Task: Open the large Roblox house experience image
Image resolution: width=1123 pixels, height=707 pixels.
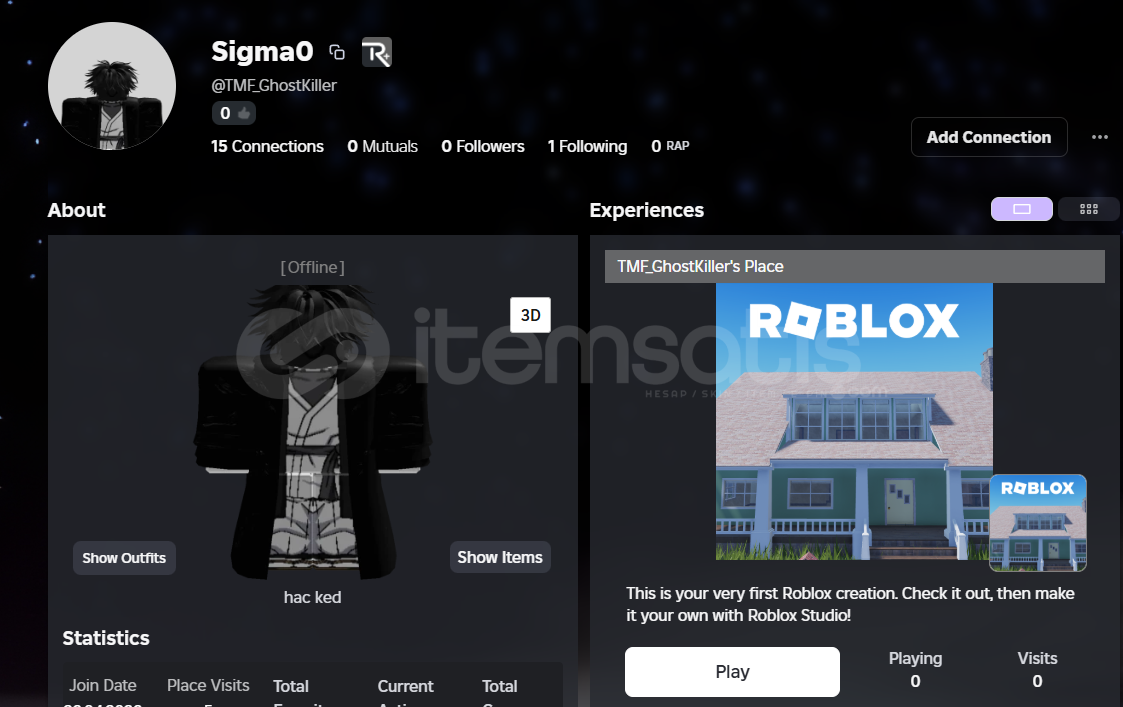Action: pos(854,421)
